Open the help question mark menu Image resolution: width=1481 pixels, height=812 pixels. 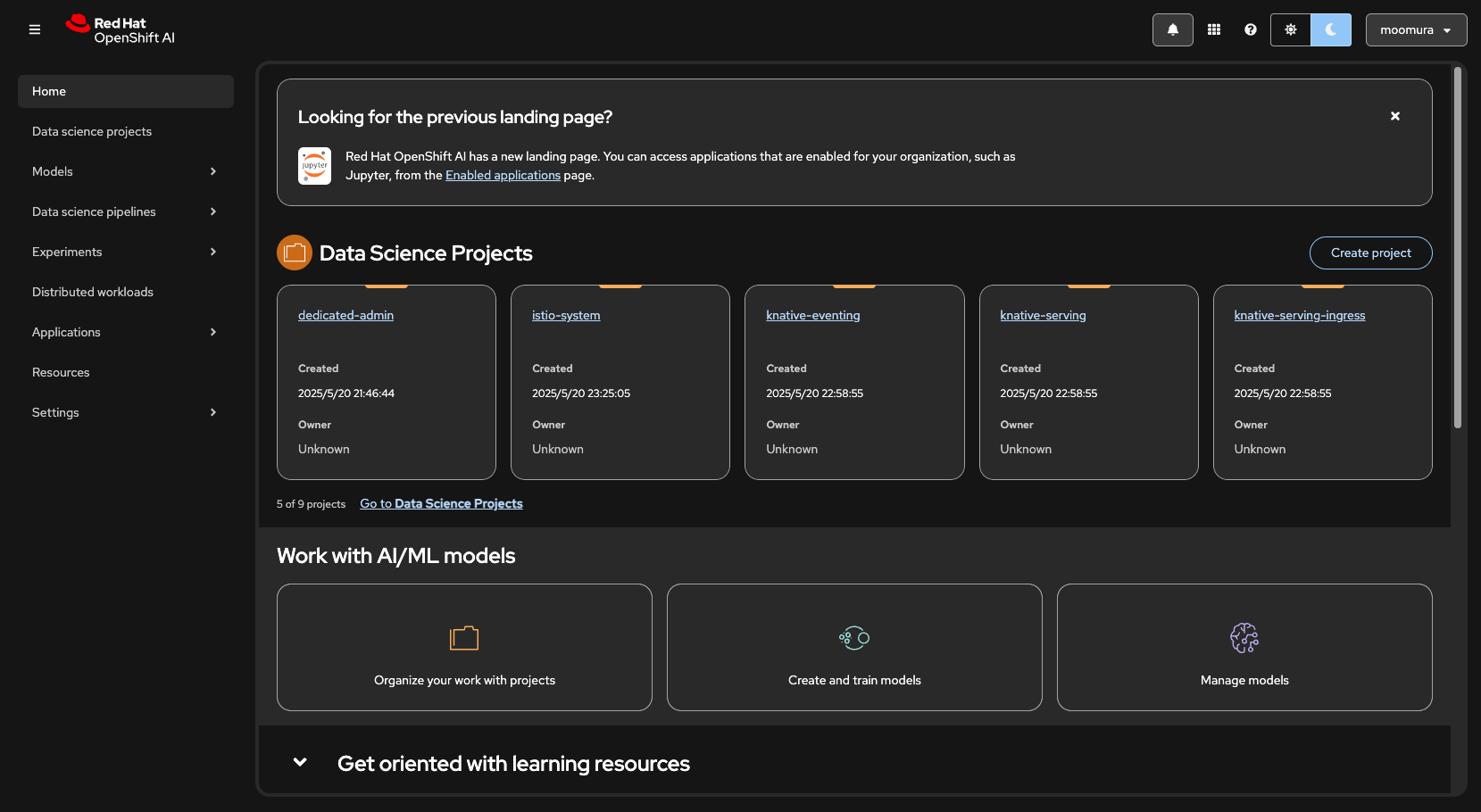pyautogui.click(x=1250, y=29)
